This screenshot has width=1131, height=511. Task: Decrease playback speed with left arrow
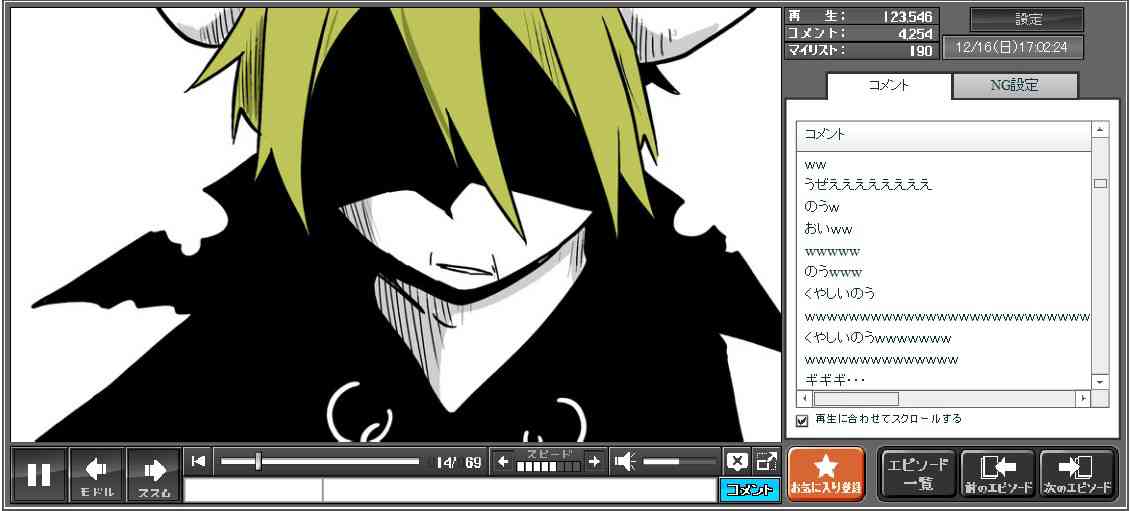503,461
